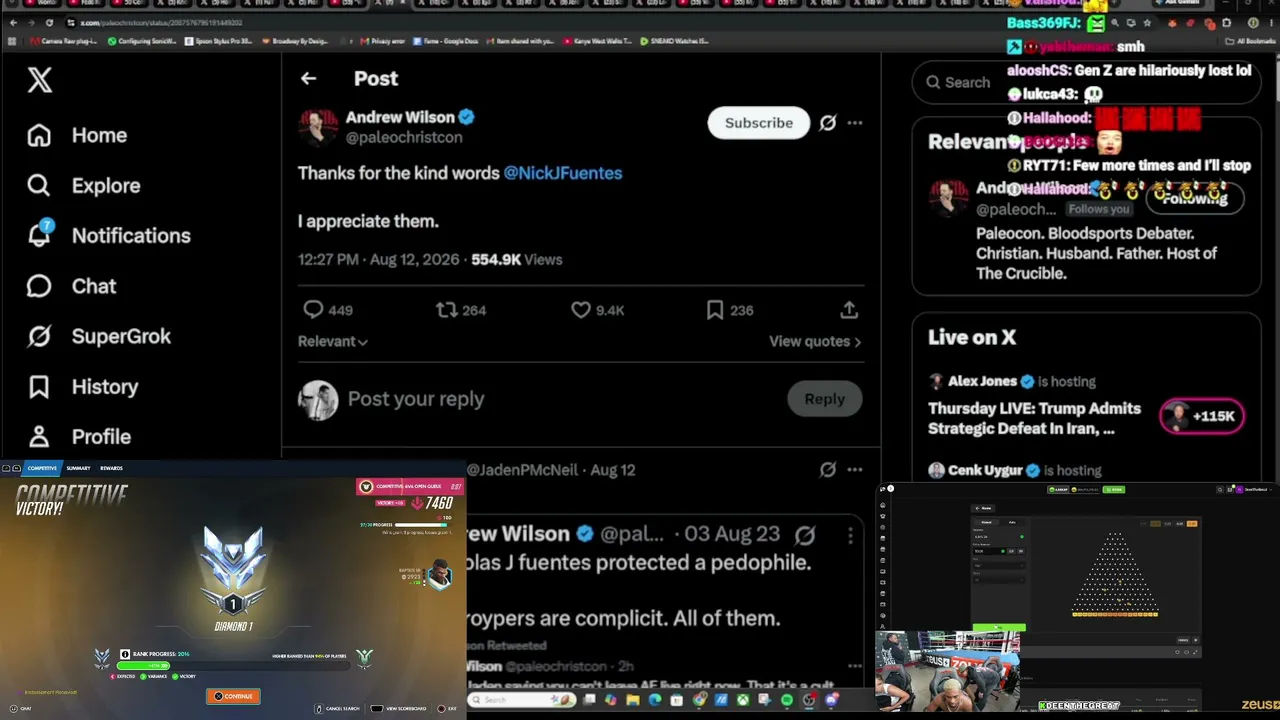Open Andrew Wilson's profile picture on the post

point(319,127)
